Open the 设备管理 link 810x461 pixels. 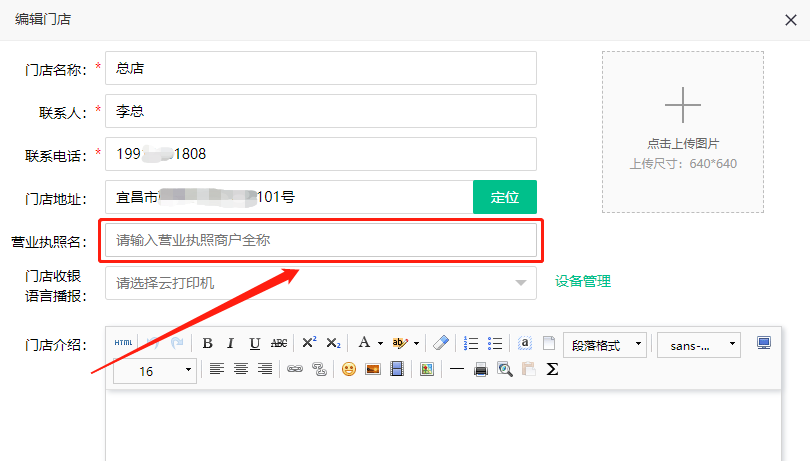click(583, 281)
